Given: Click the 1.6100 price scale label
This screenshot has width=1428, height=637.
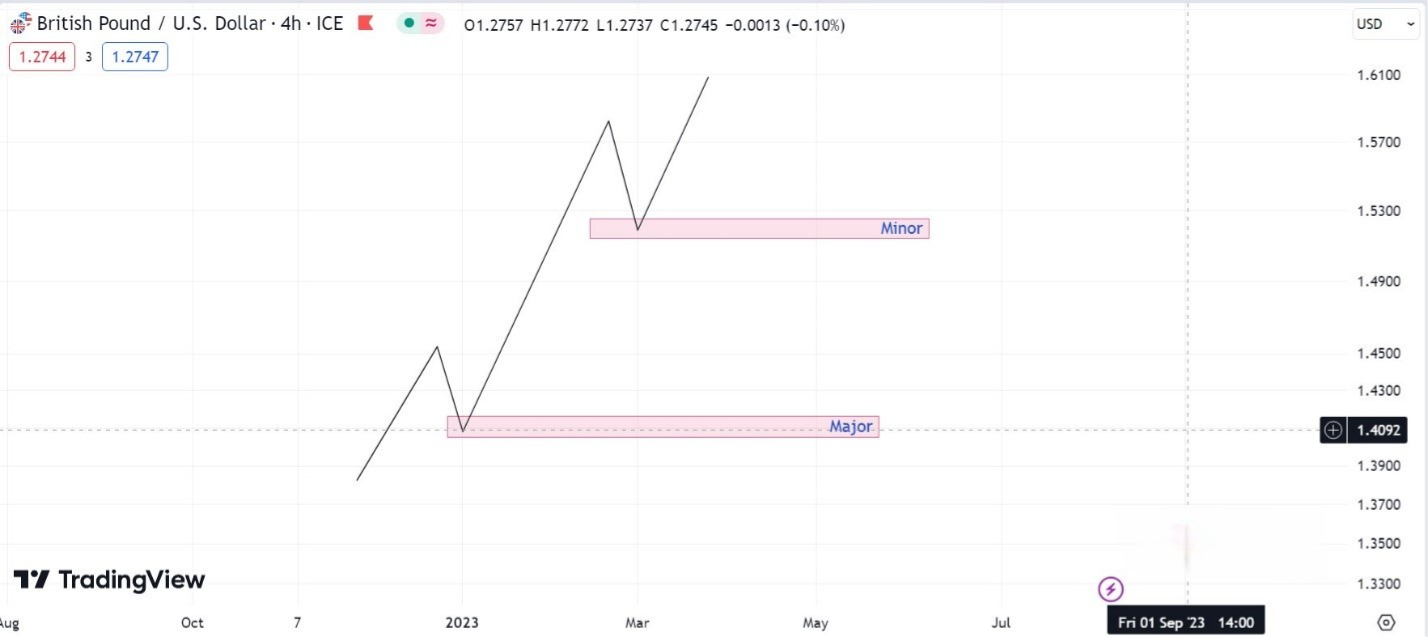Looking at the screenshot, I should tap(1378, 75).
